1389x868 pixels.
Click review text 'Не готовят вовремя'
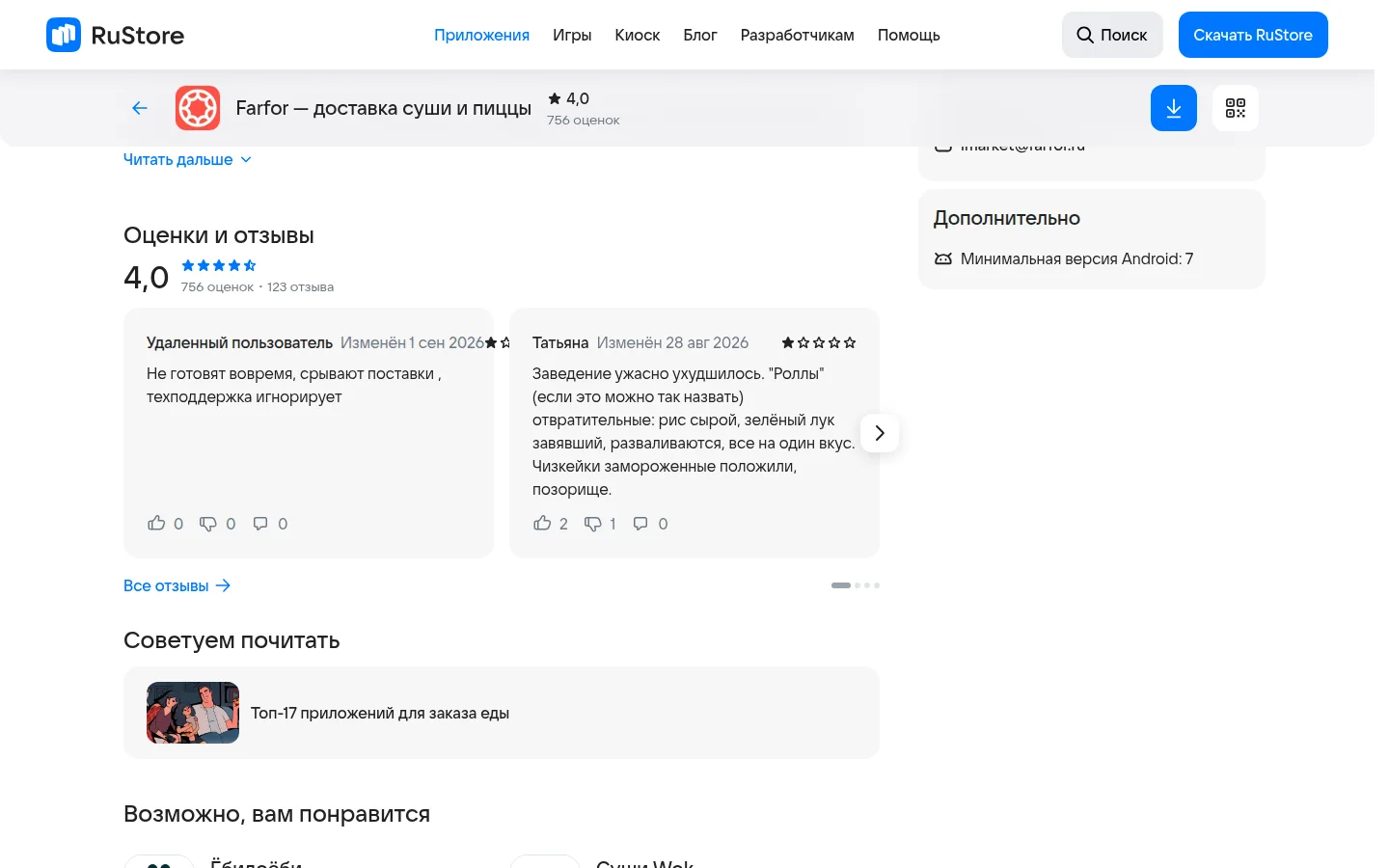pos(294,385)
